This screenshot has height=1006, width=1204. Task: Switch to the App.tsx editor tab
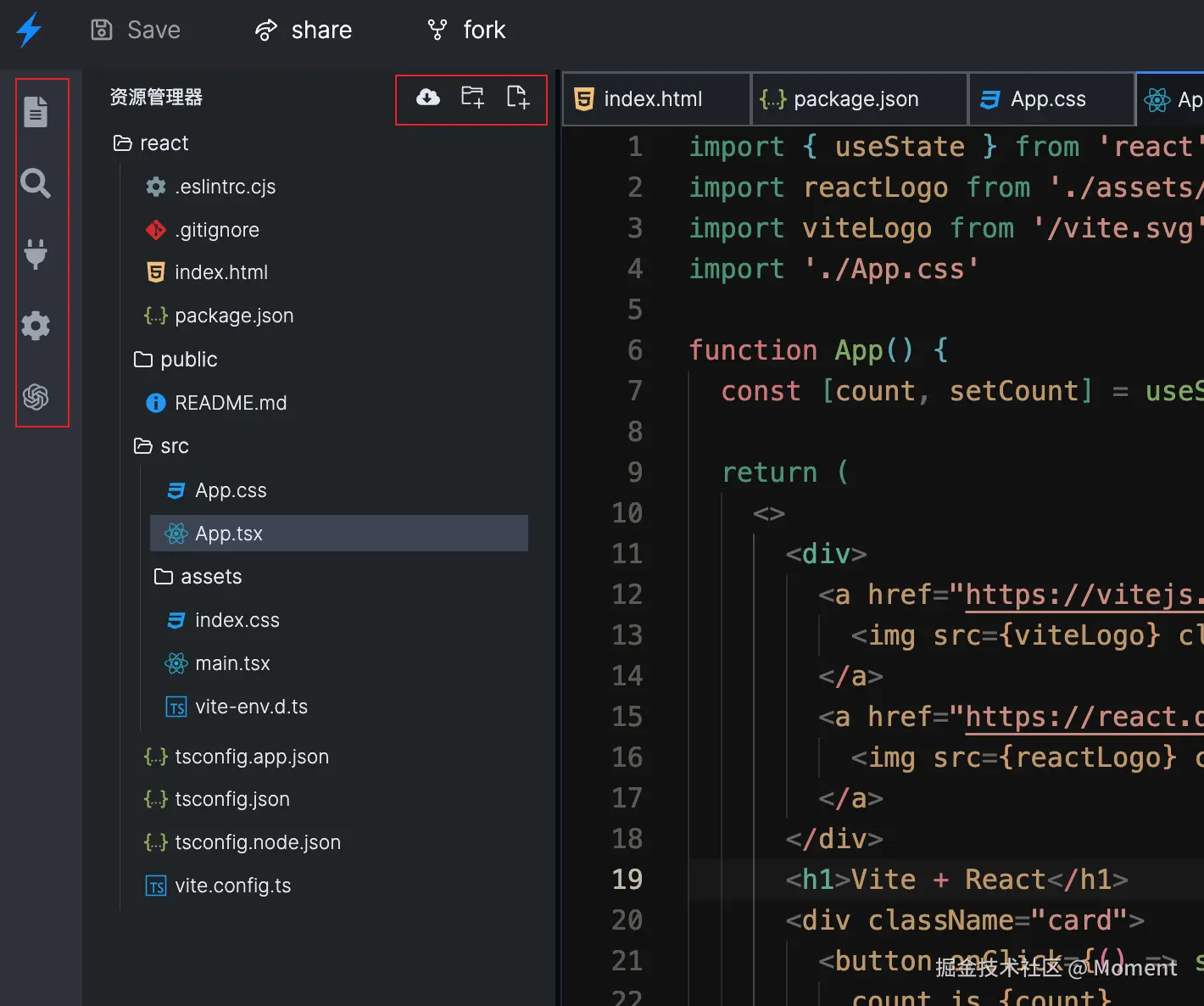tap(1171, 99)
